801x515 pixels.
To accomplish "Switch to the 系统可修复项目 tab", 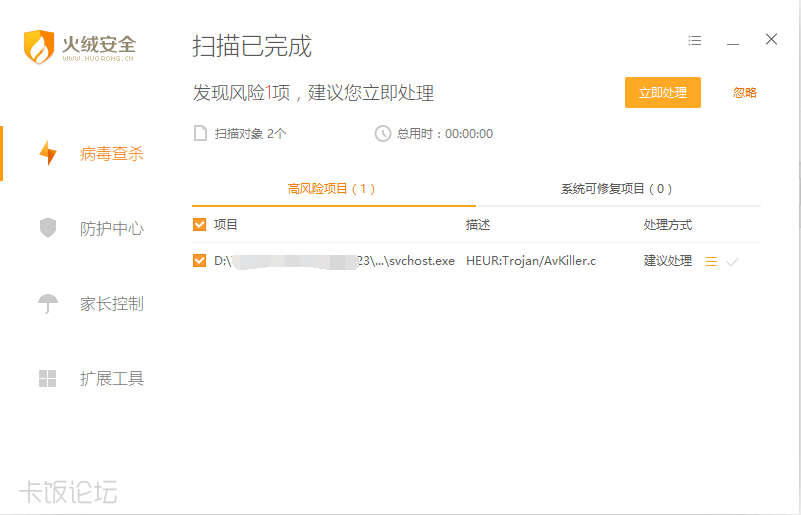I will pyautogui.click(x=616, y=188).
